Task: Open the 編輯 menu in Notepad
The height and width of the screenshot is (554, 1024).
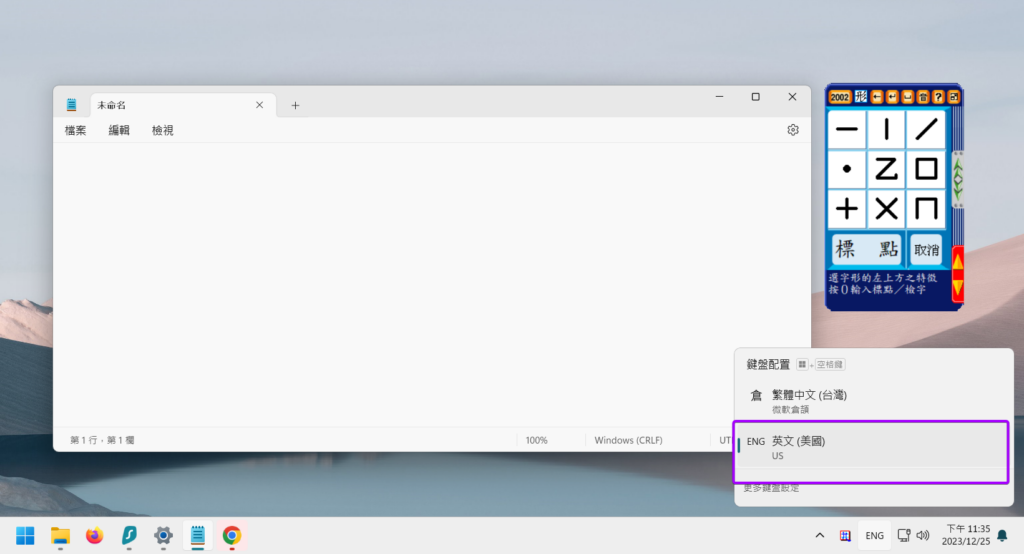Action: [119, 130]
